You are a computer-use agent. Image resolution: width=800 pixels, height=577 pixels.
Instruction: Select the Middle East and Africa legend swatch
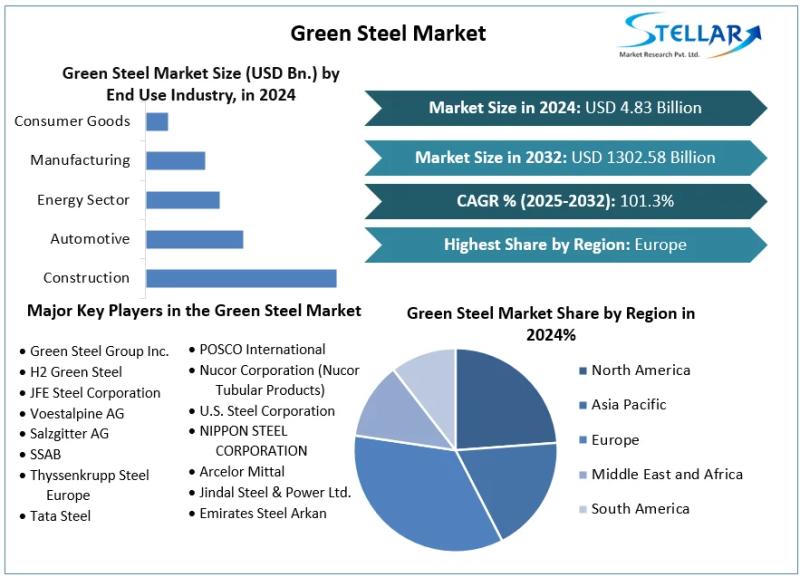pyautogui.click(x=582, y=475)
